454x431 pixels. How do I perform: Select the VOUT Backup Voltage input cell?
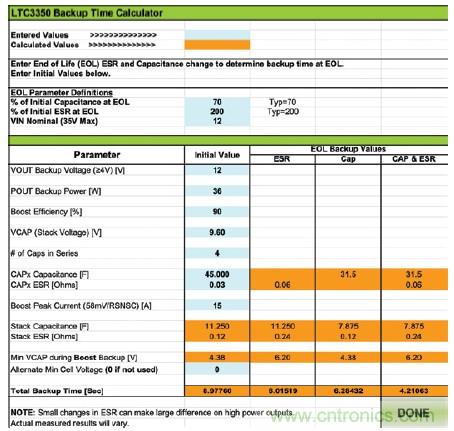217,170
